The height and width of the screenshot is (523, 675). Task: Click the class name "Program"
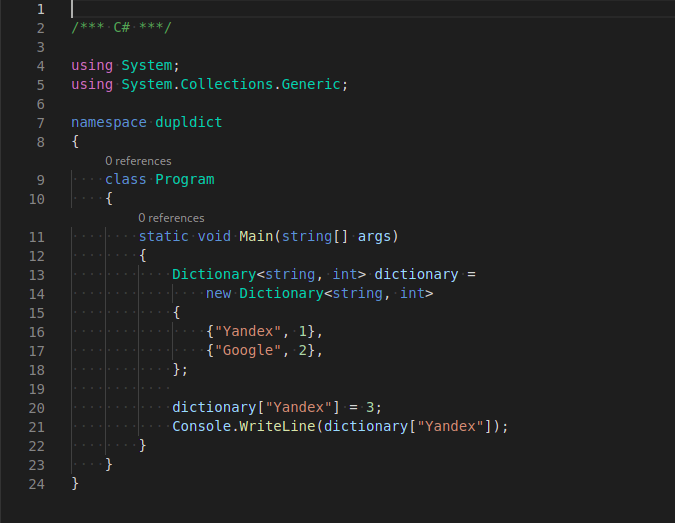(x=185, y=179)
